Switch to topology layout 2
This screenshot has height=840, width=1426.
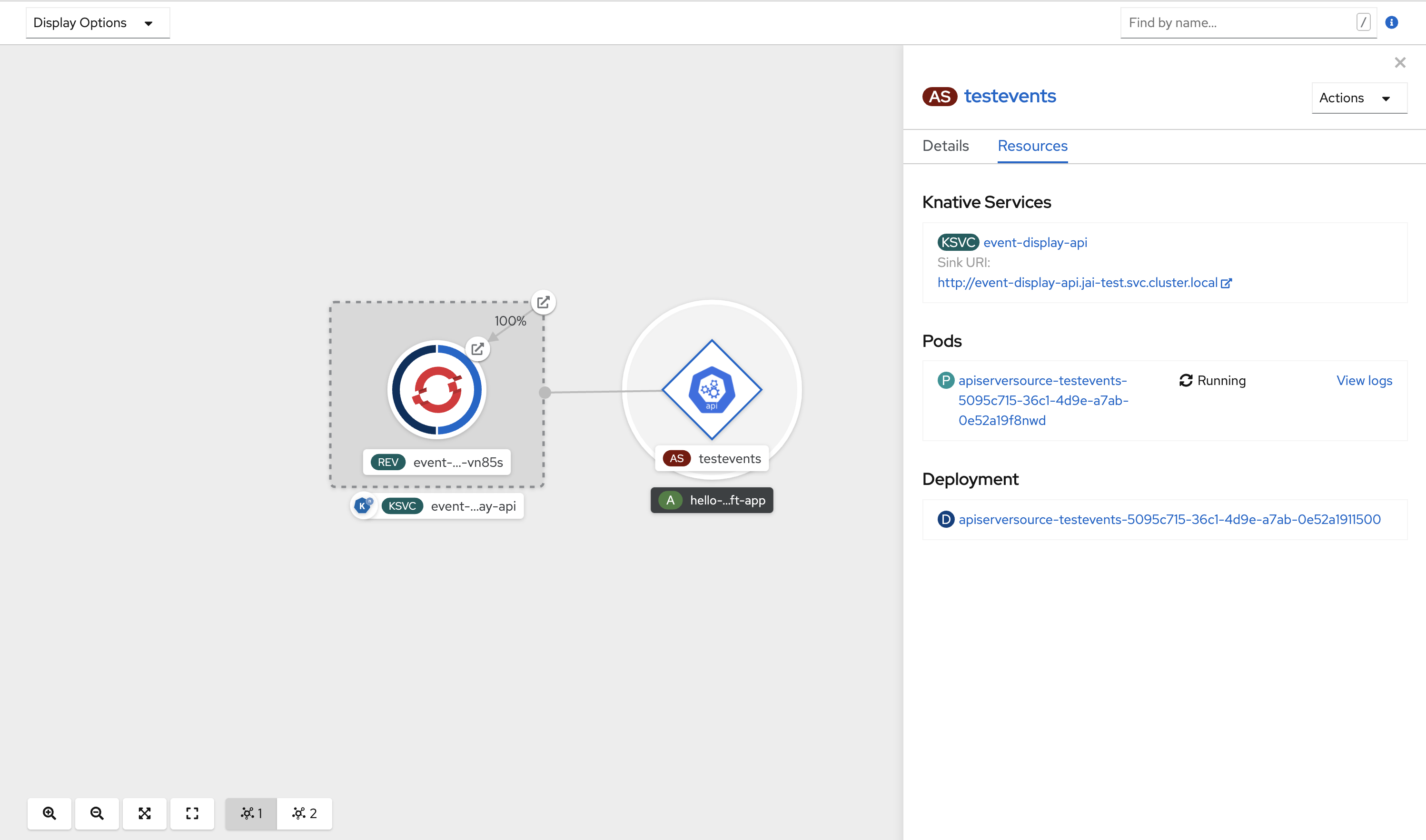pyautogui.click(x=304, y=813)
